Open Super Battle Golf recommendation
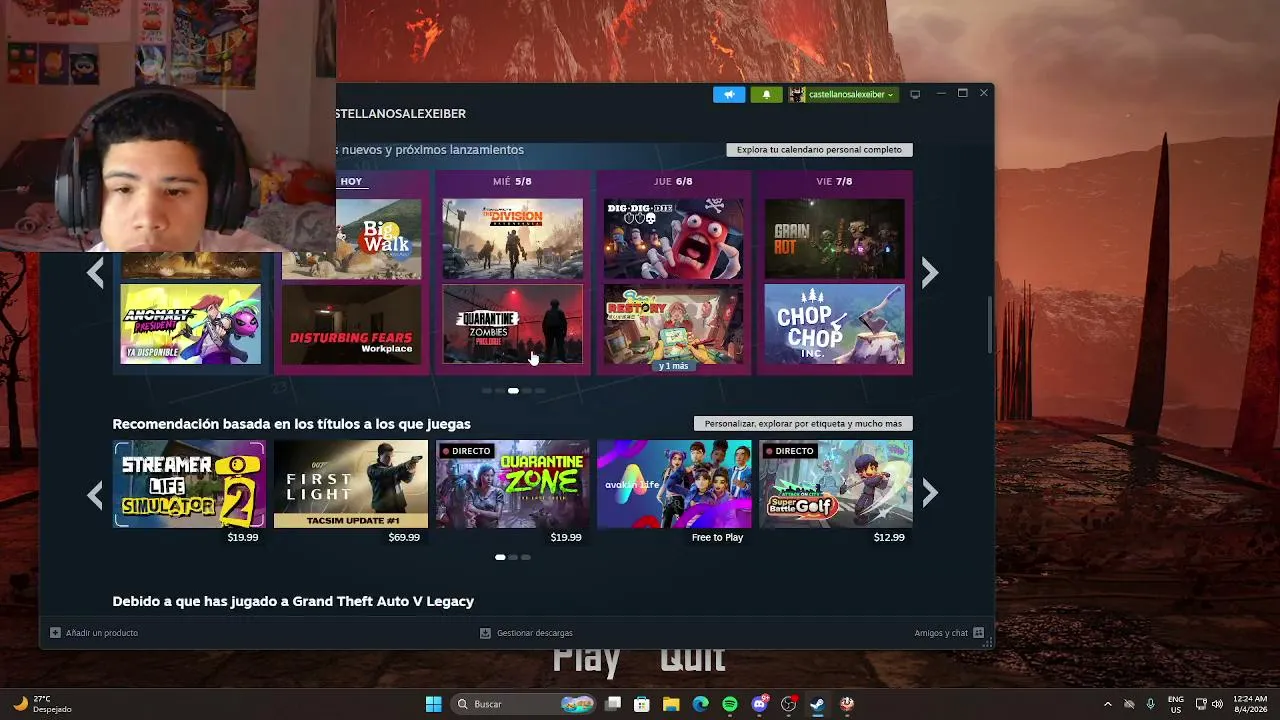1280x720 pixels. pos(836,484)
